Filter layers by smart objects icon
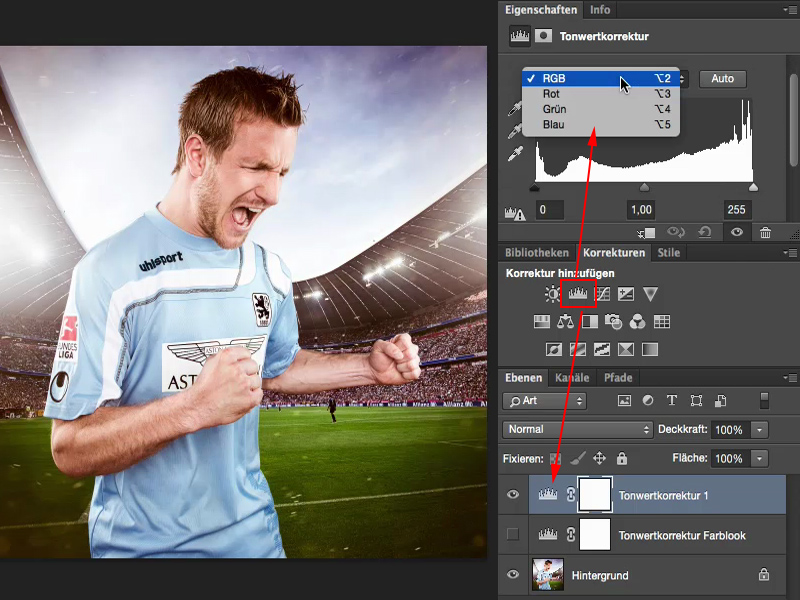This screenshot has height=600, width=800. (x=720, y=401)
